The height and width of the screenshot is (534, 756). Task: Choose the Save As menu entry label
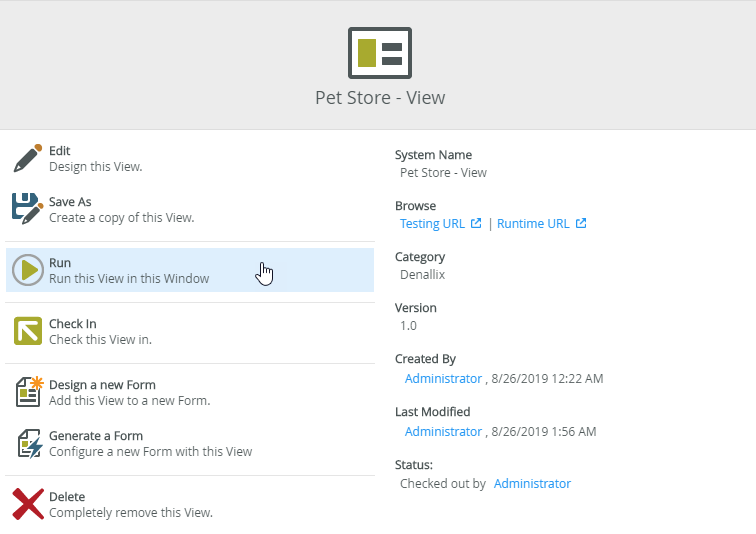[70, 202]
